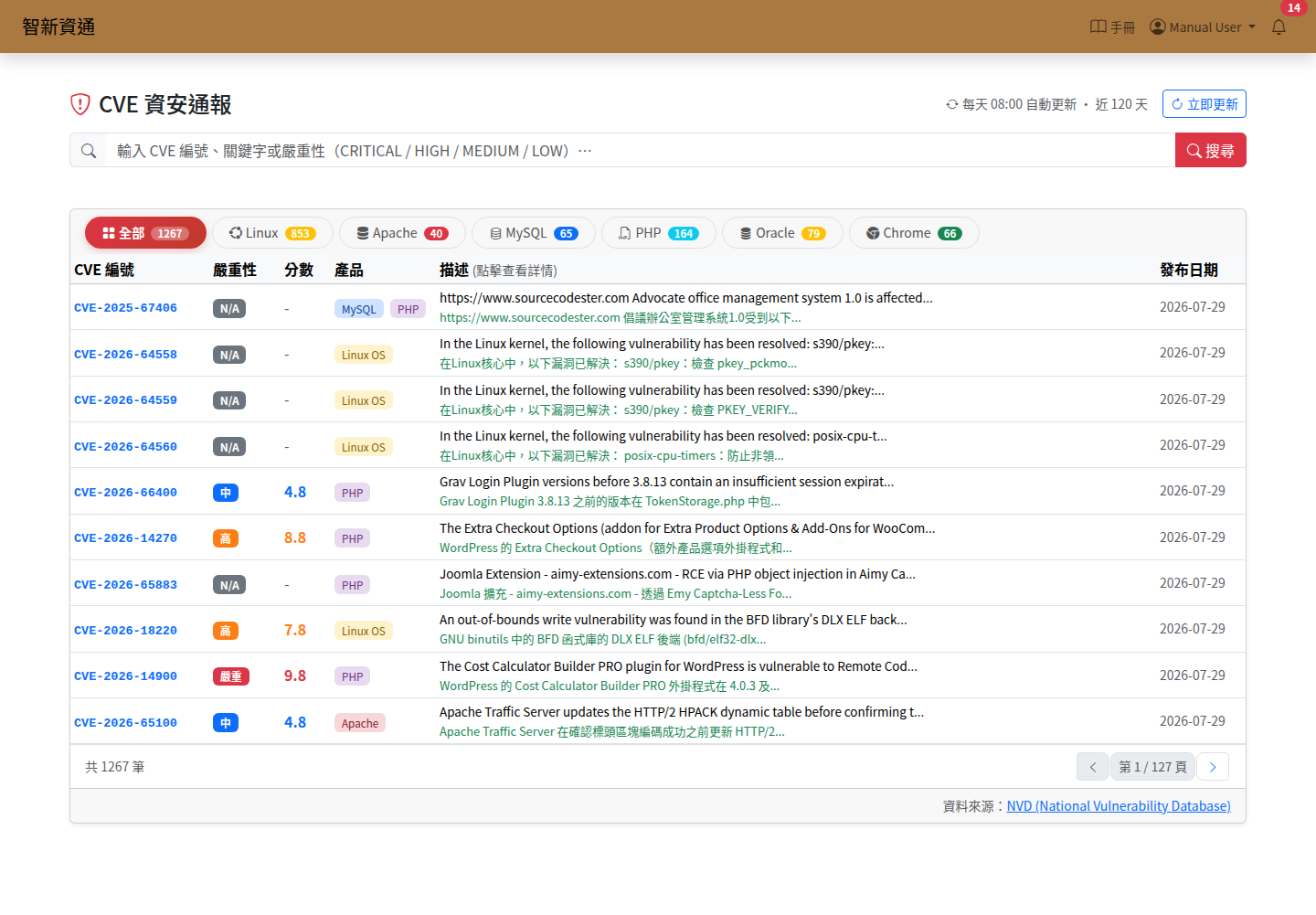This screenshot has height=915, width=1316.
Task: Select the Linux 853 filter tab
Action: (272, 233)
